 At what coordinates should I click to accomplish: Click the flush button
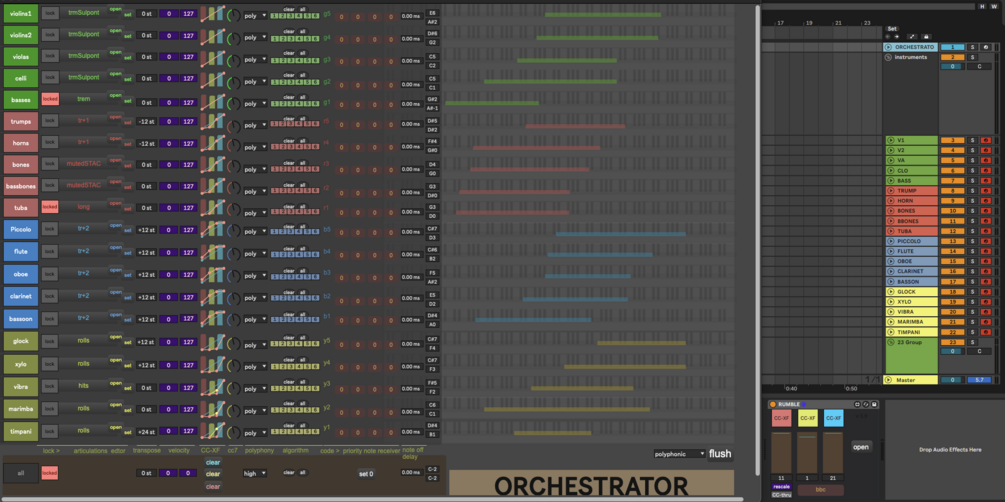(x=720, y=454)
